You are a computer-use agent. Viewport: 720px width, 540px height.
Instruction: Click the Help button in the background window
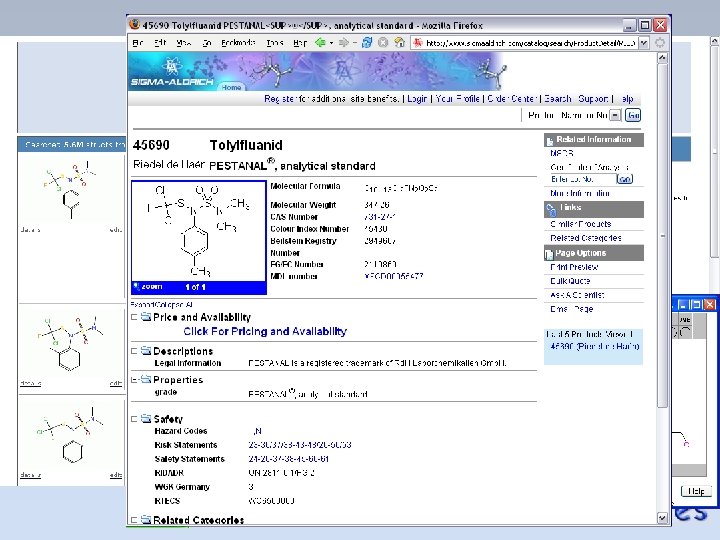tap(696, 491)
